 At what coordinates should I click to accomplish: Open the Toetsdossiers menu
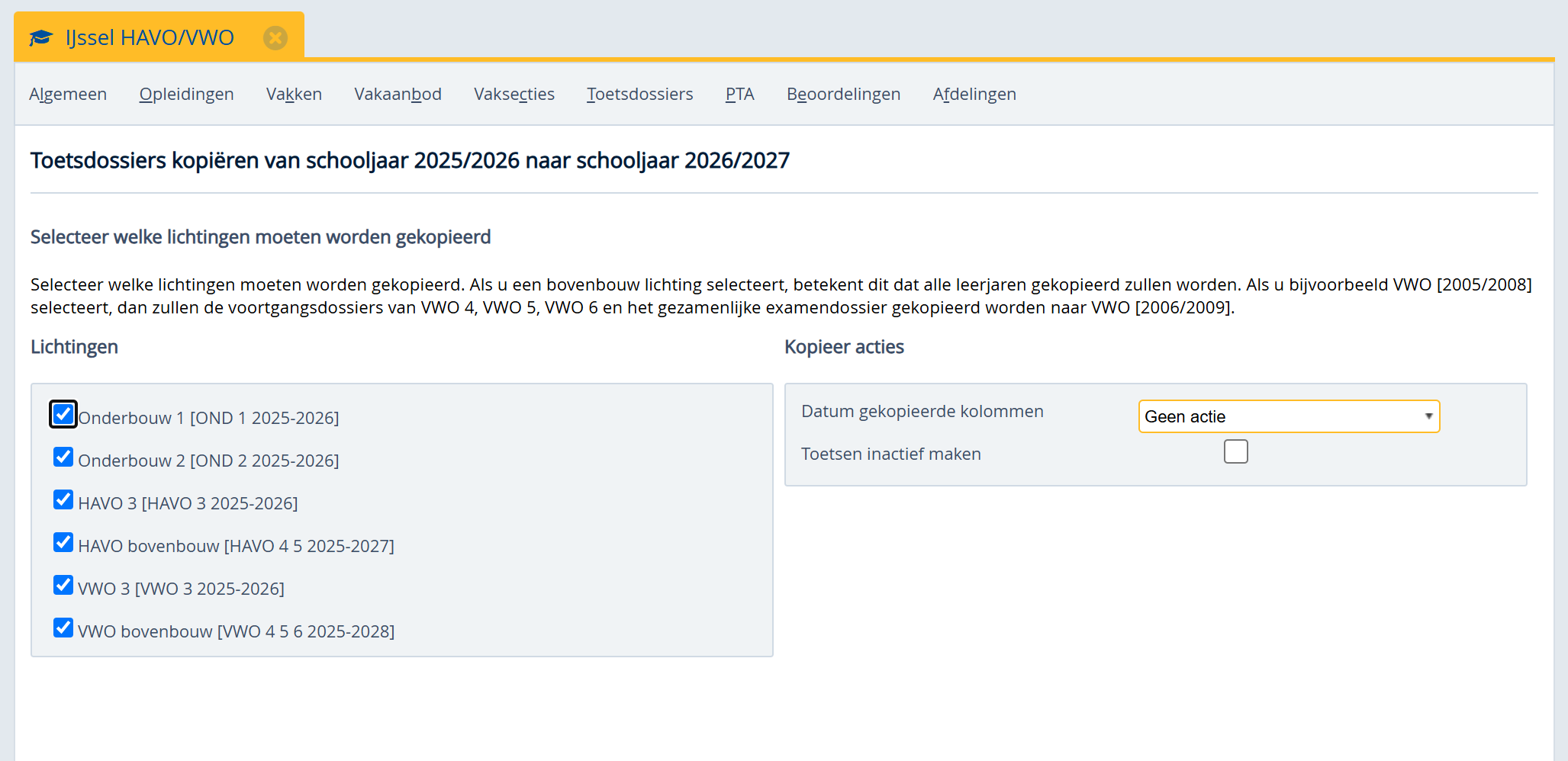639,94
